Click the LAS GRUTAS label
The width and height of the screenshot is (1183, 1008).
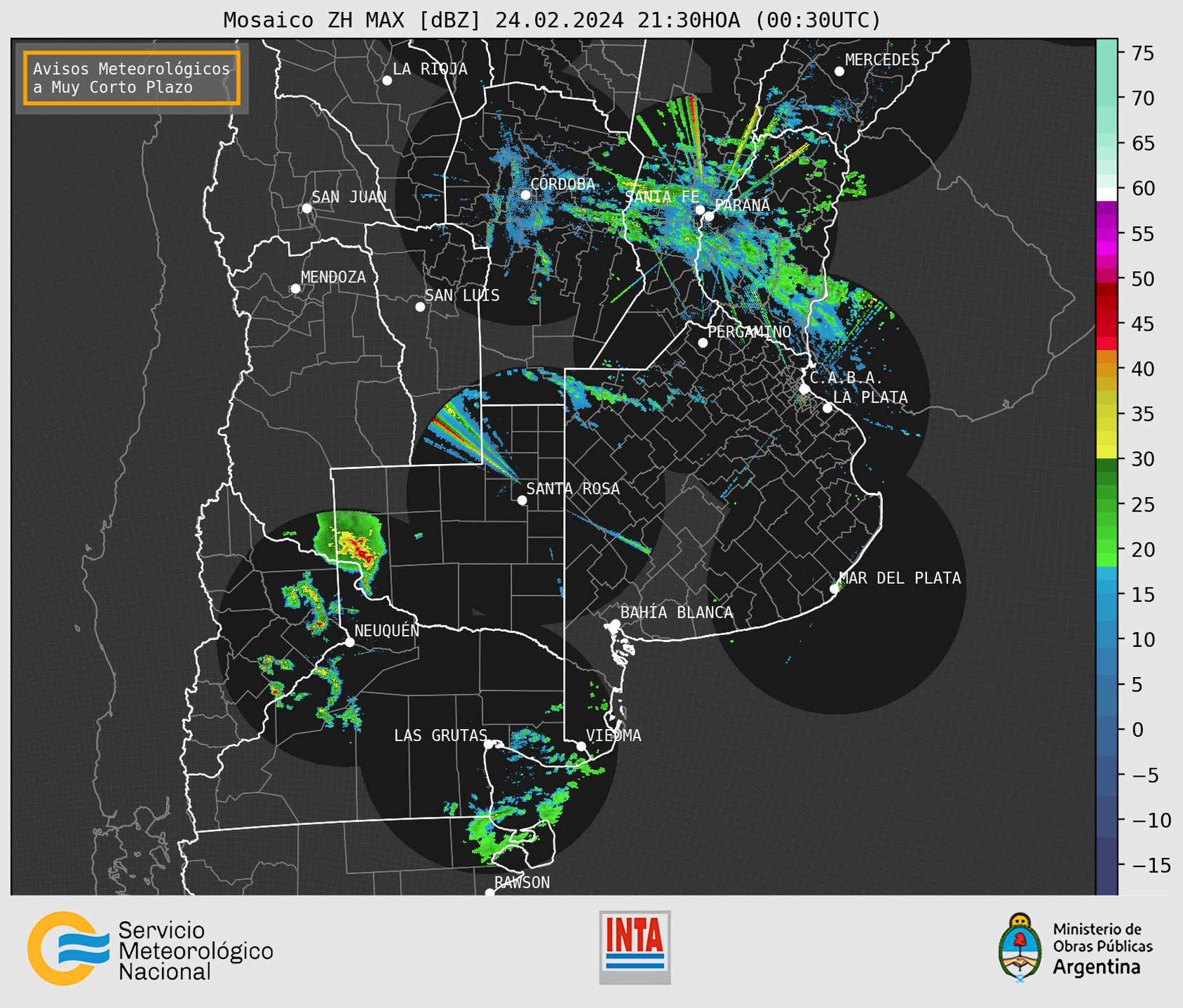click(440, 735)
